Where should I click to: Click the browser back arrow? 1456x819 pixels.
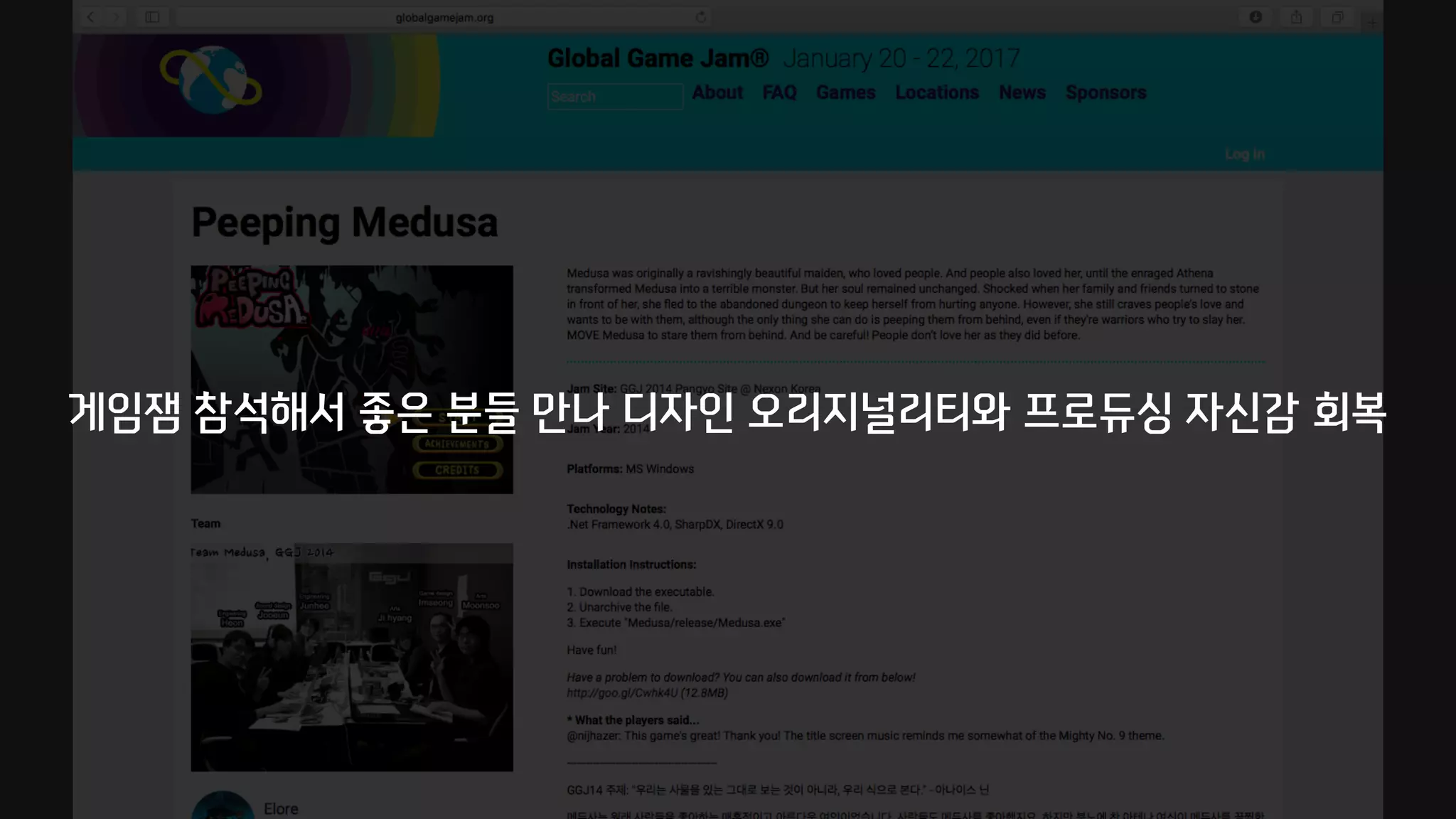coord(91,17)
